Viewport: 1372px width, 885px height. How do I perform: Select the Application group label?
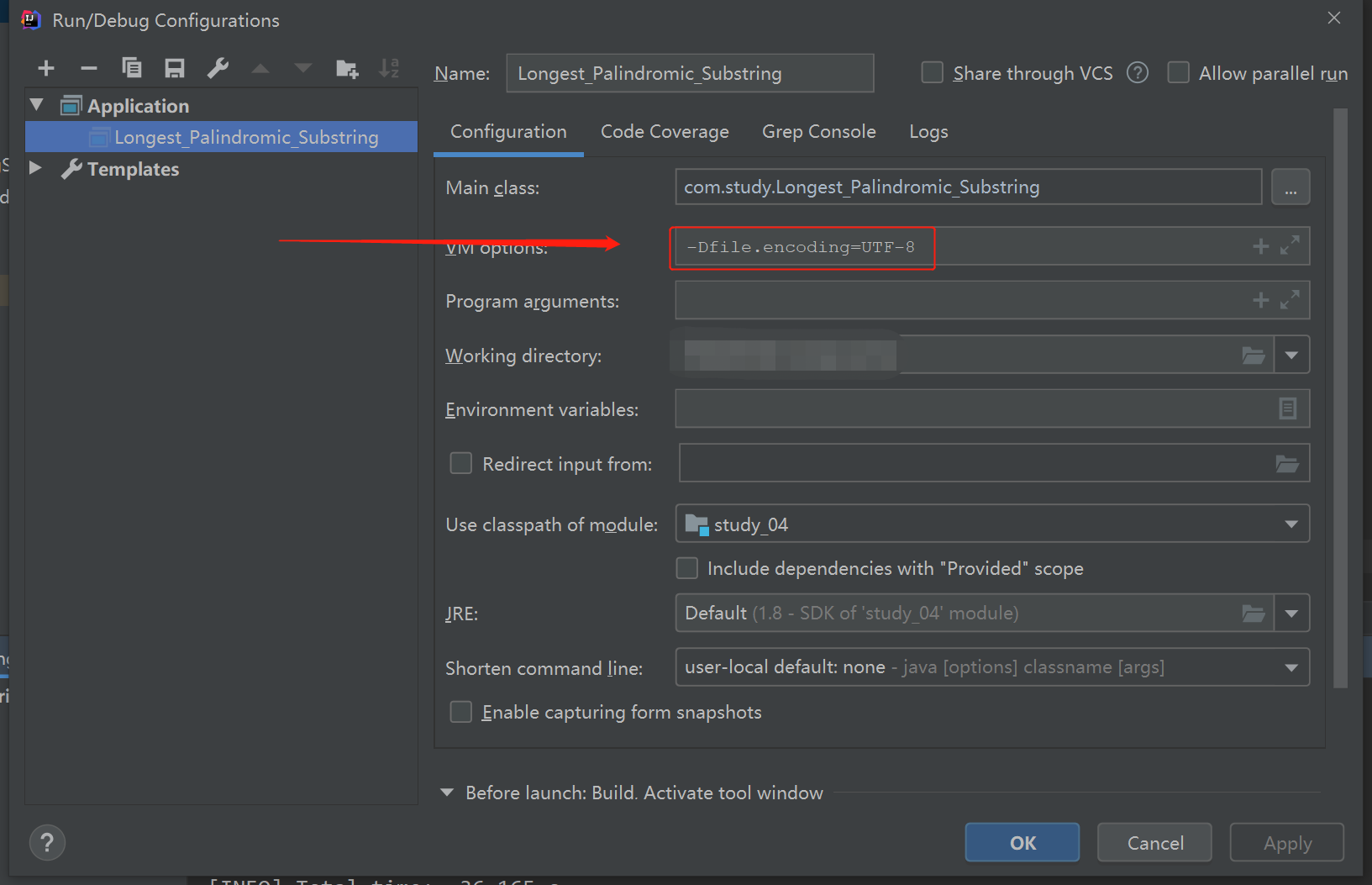click(x=138, y=106)
